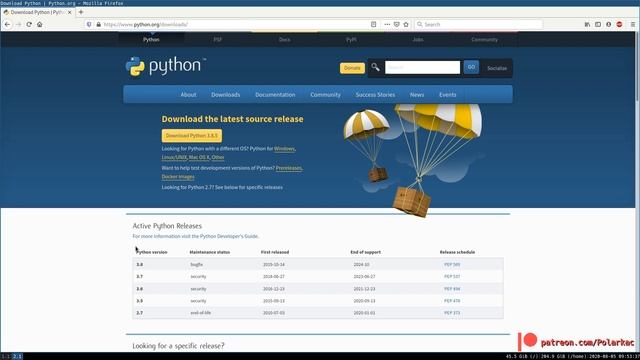
Task: Click the 'Release schedule' column header
Action: click(457, 252)
